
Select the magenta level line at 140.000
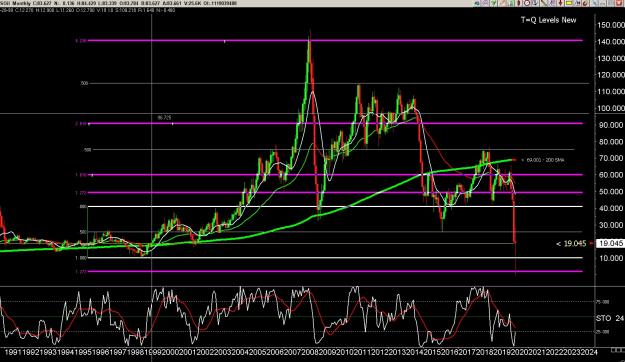coord(335,40)
